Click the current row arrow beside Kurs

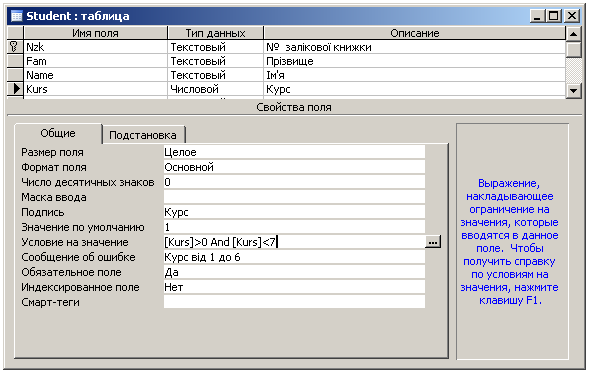pos(15,89)
